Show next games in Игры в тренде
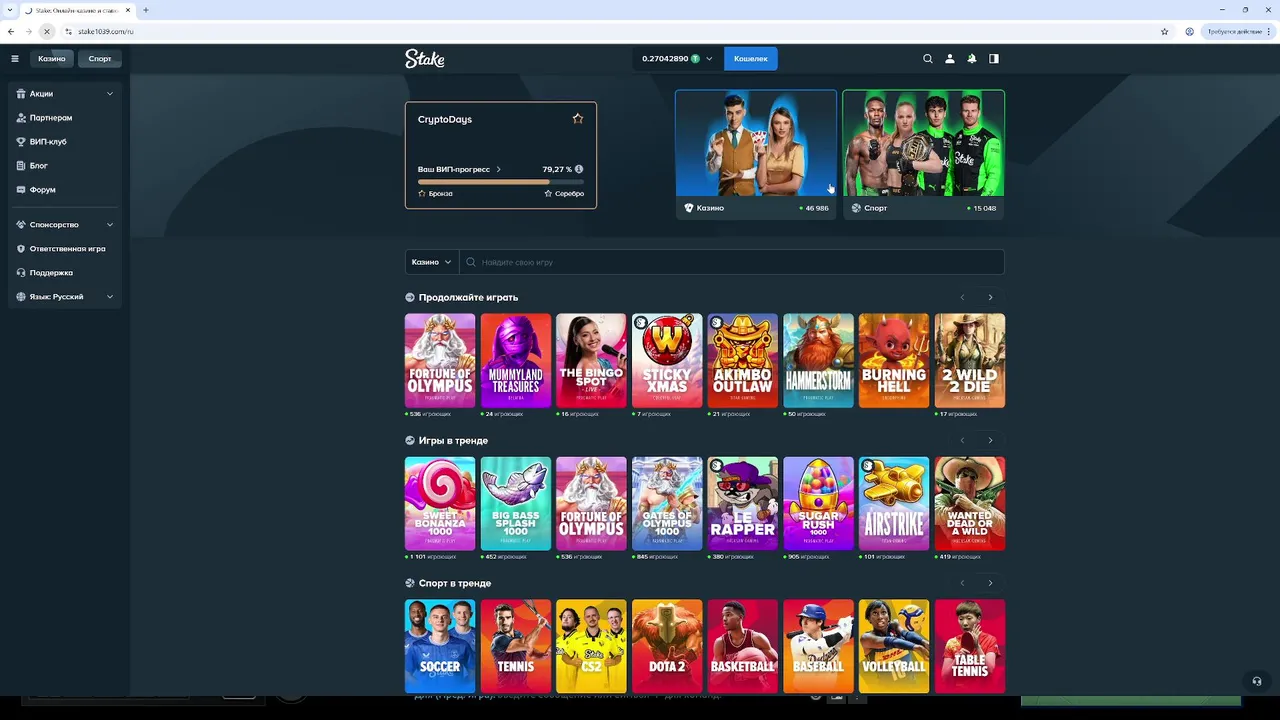 [x=991, y=440]
